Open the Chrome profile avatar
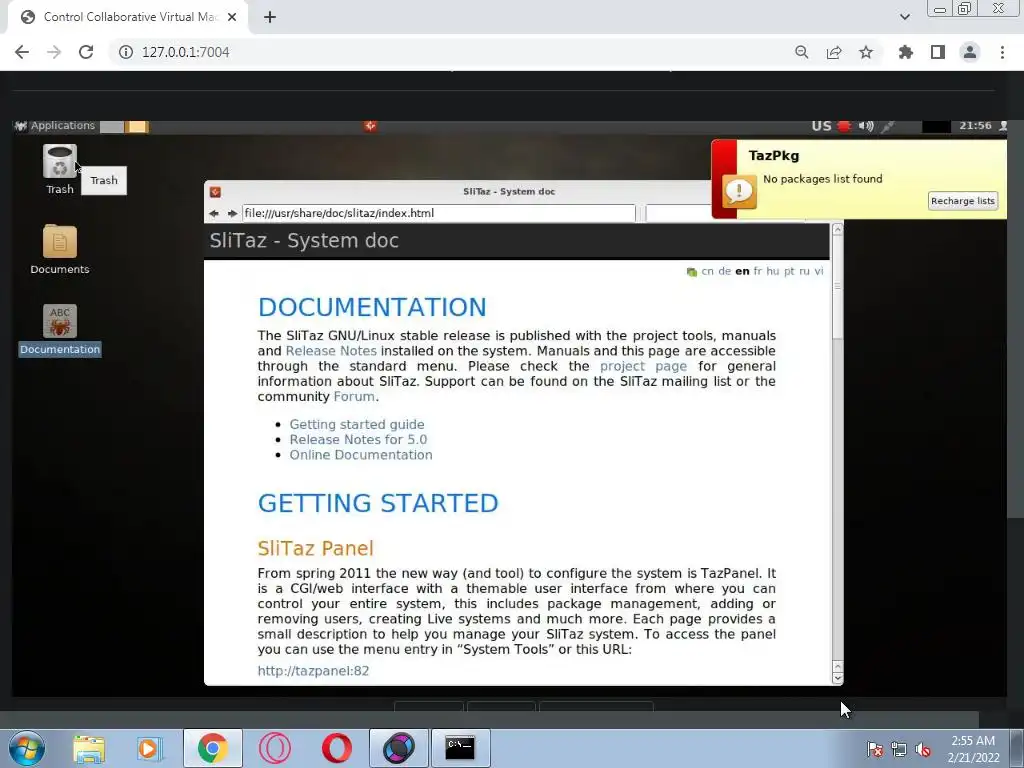 tap(970, 52)
